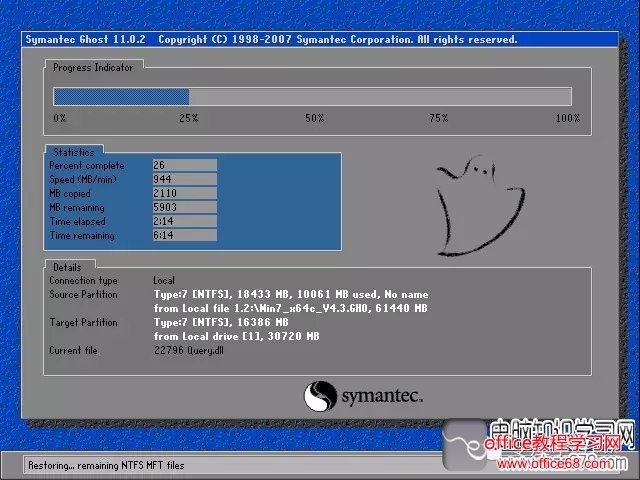This screenshot has width=640, height=480.
Task: Click the blue progress bar fill
Action: [121, 97]
